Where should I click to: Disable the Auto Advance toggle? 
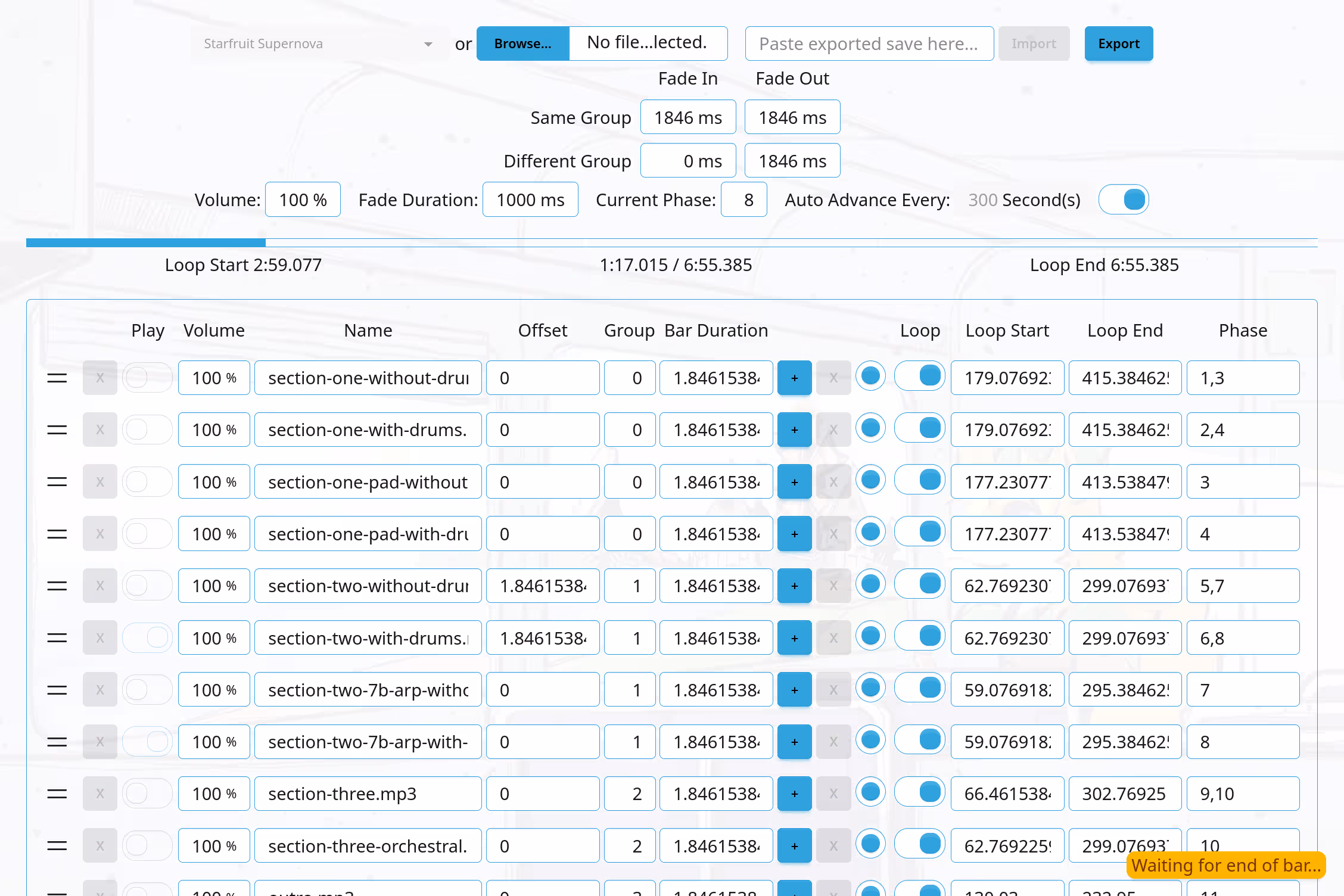(x=1124, y=200)
